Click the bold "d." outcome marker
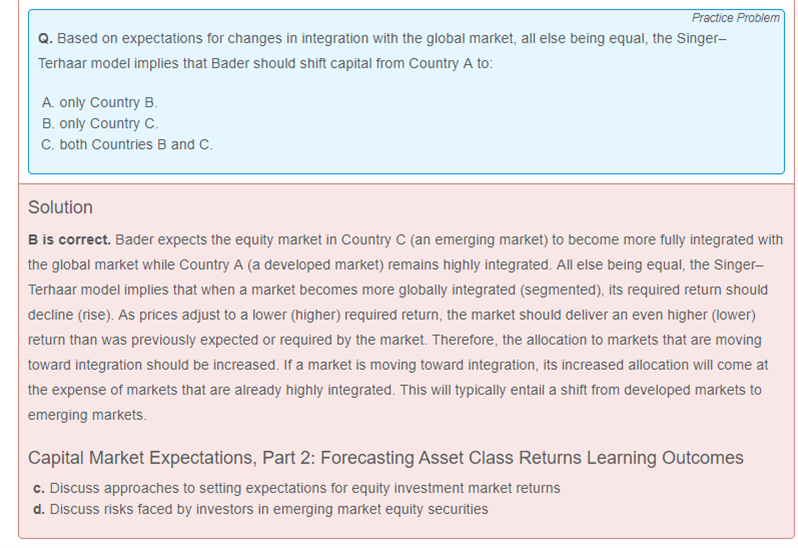Viewport: 798px width, 548px height. [x=39, y=509]
